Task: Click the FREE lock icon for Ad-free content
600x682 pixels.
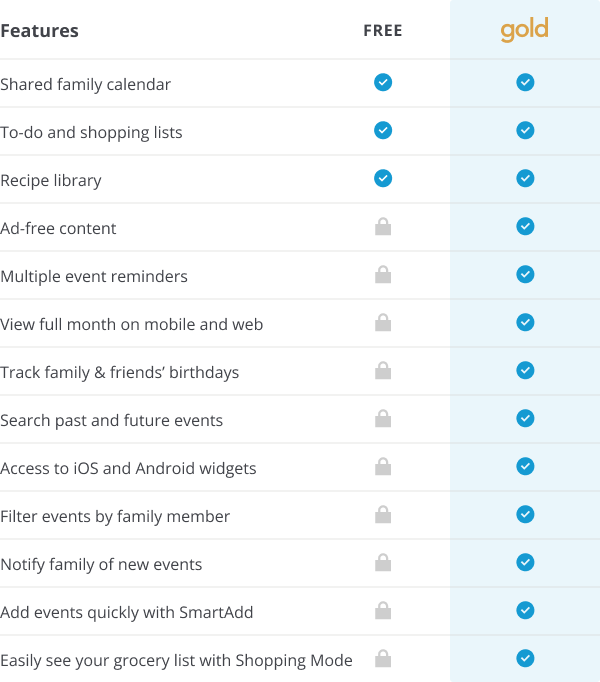Action: tap(383, 227)
